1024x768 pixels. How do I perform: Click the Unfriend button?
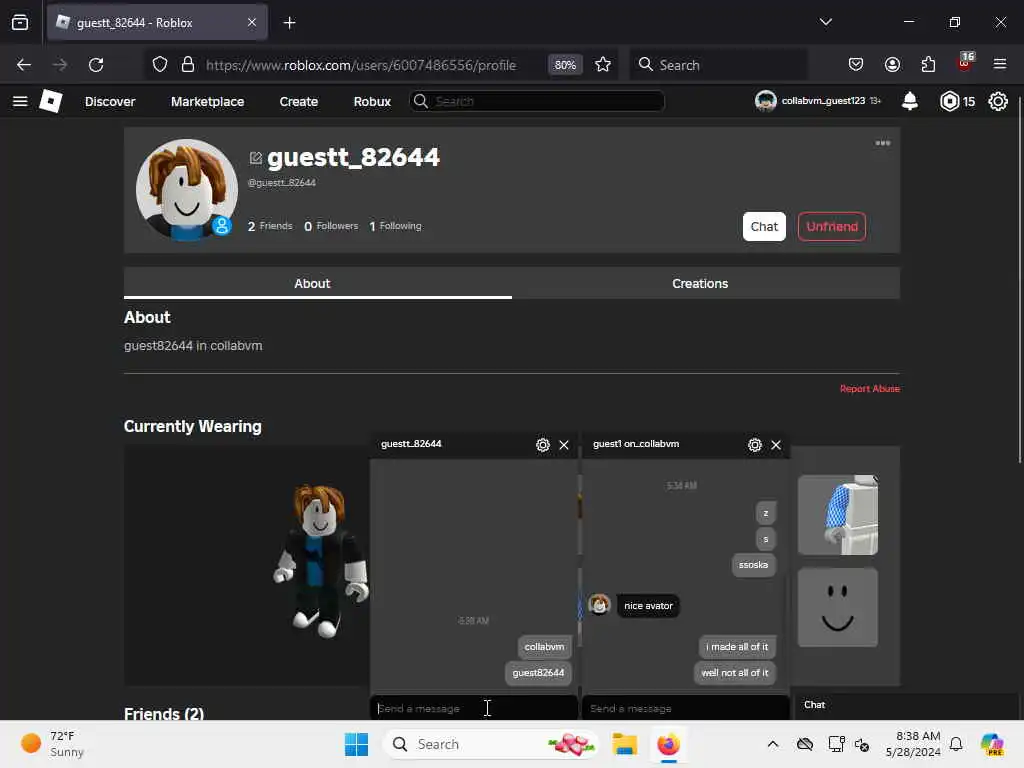[x=832, y=227]
